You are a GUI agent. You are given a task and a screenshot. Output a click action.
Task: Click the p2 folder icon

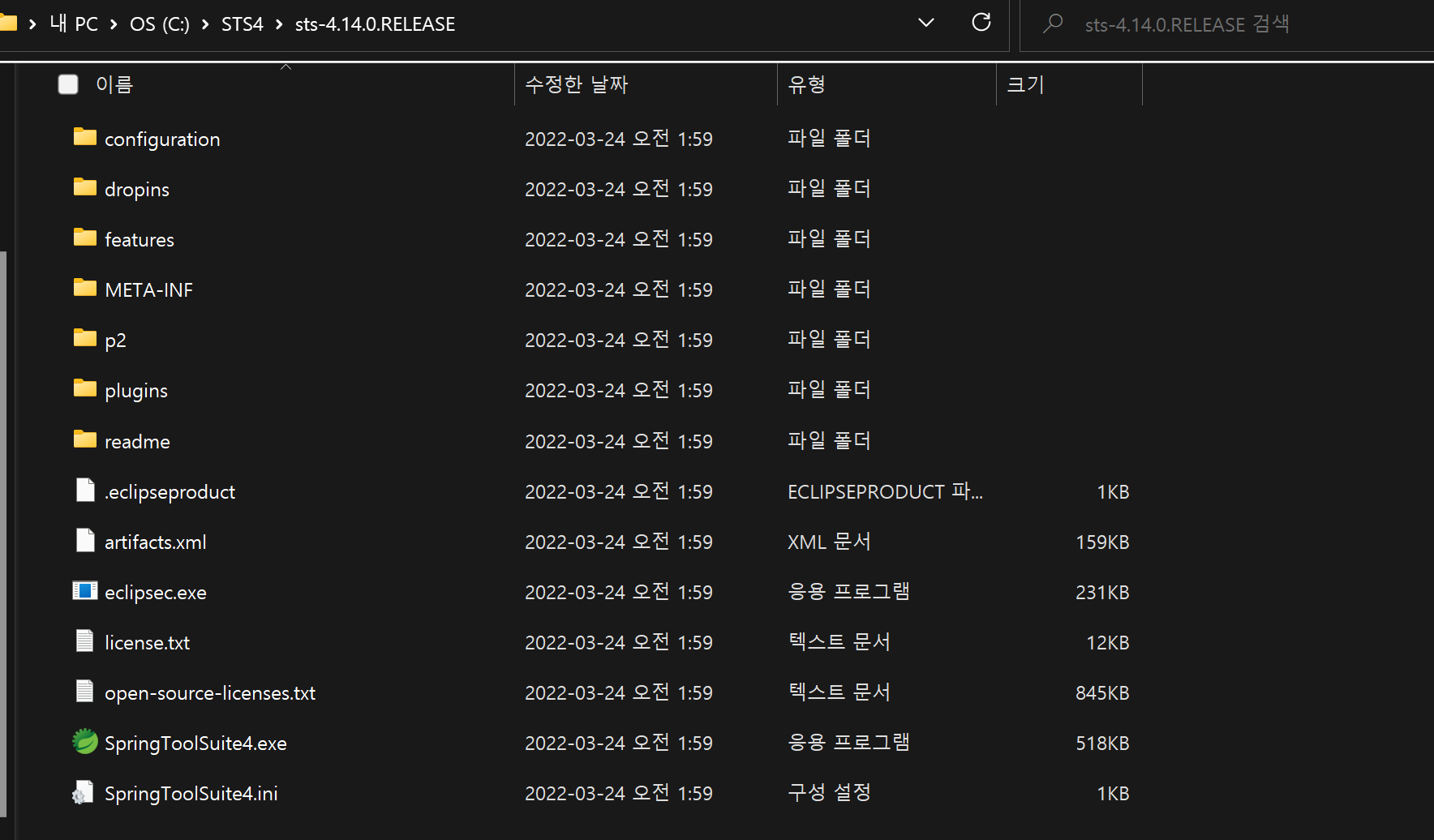point(84,338)
